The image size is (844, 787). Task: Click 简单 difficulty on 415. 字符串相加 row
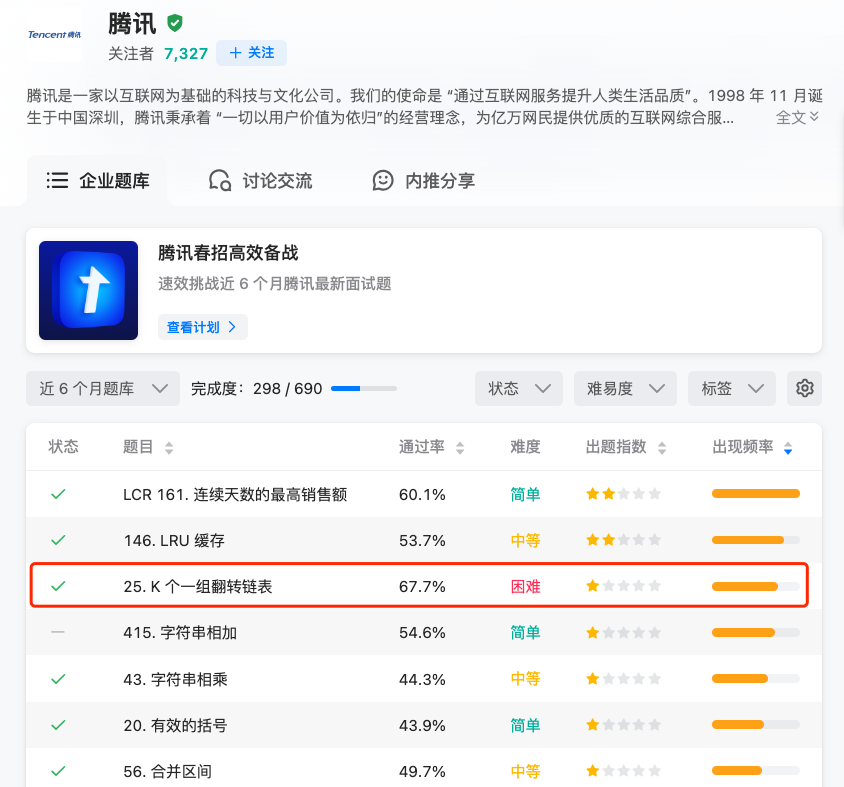[x=525, y=633]
